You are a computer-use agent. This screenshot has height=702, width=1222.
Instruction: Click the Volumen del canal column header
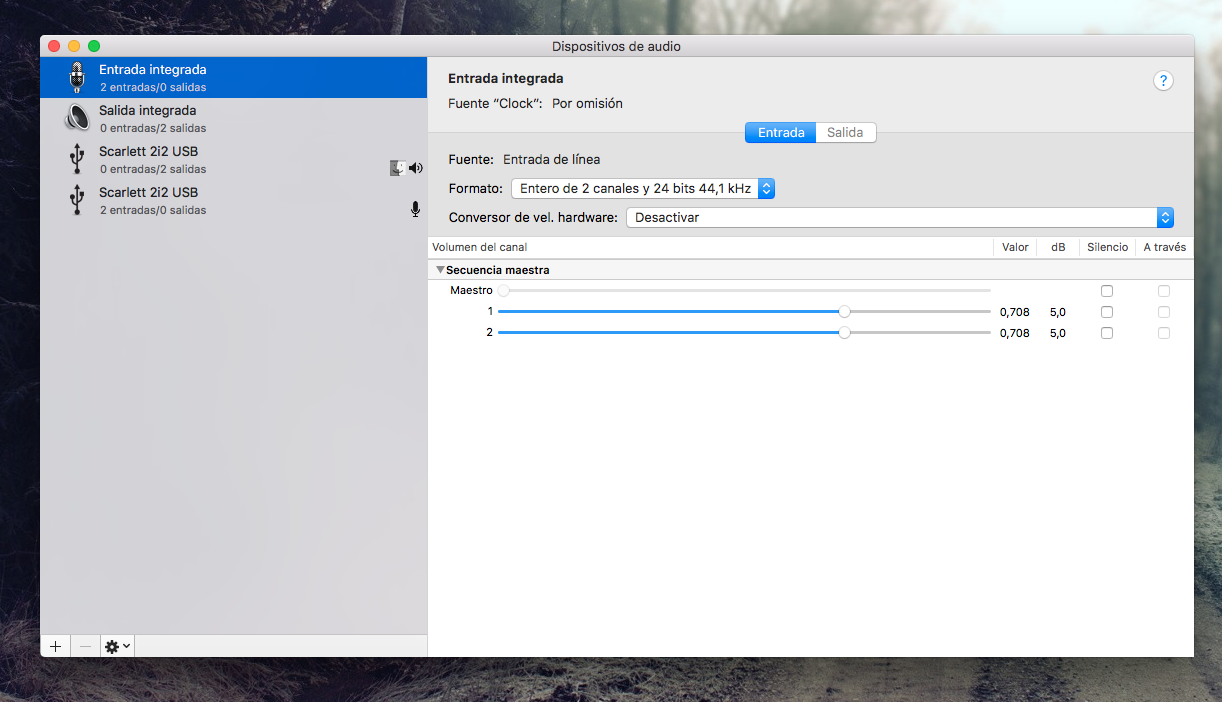480,247
